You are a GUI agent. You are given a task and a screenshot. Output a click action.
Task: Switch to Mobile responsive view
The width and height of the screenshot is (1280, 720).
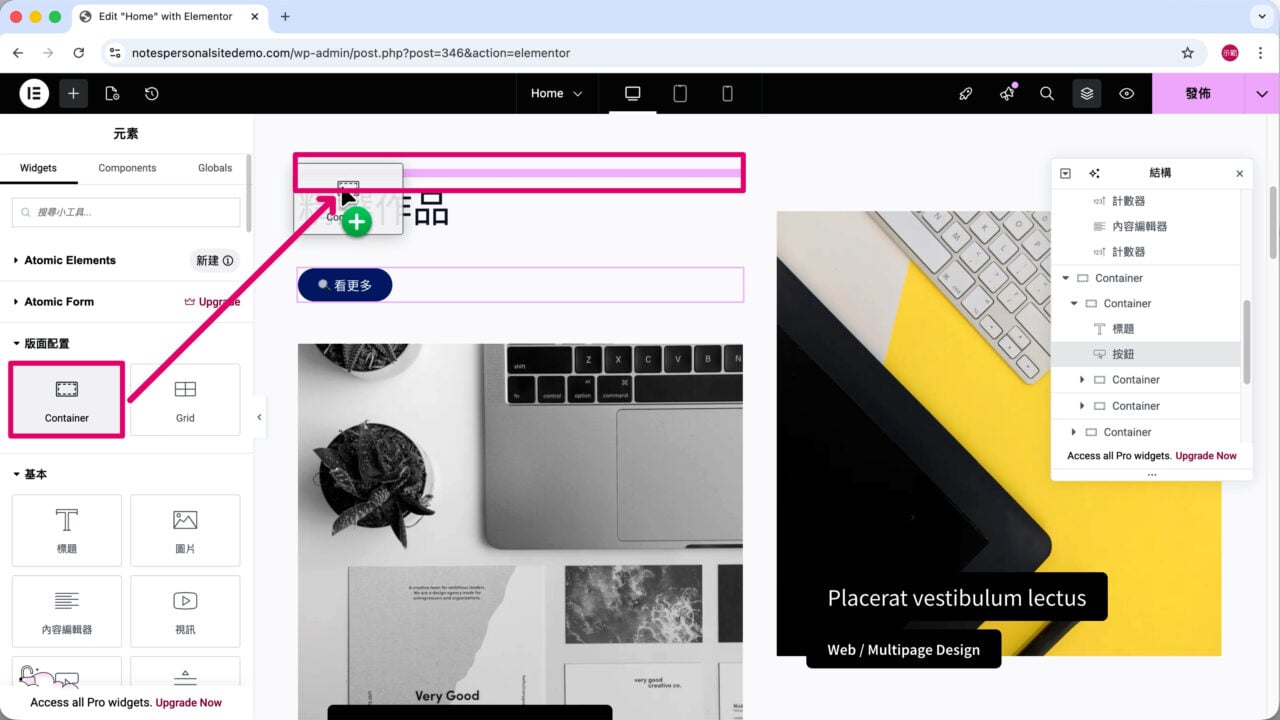[727, 93]
